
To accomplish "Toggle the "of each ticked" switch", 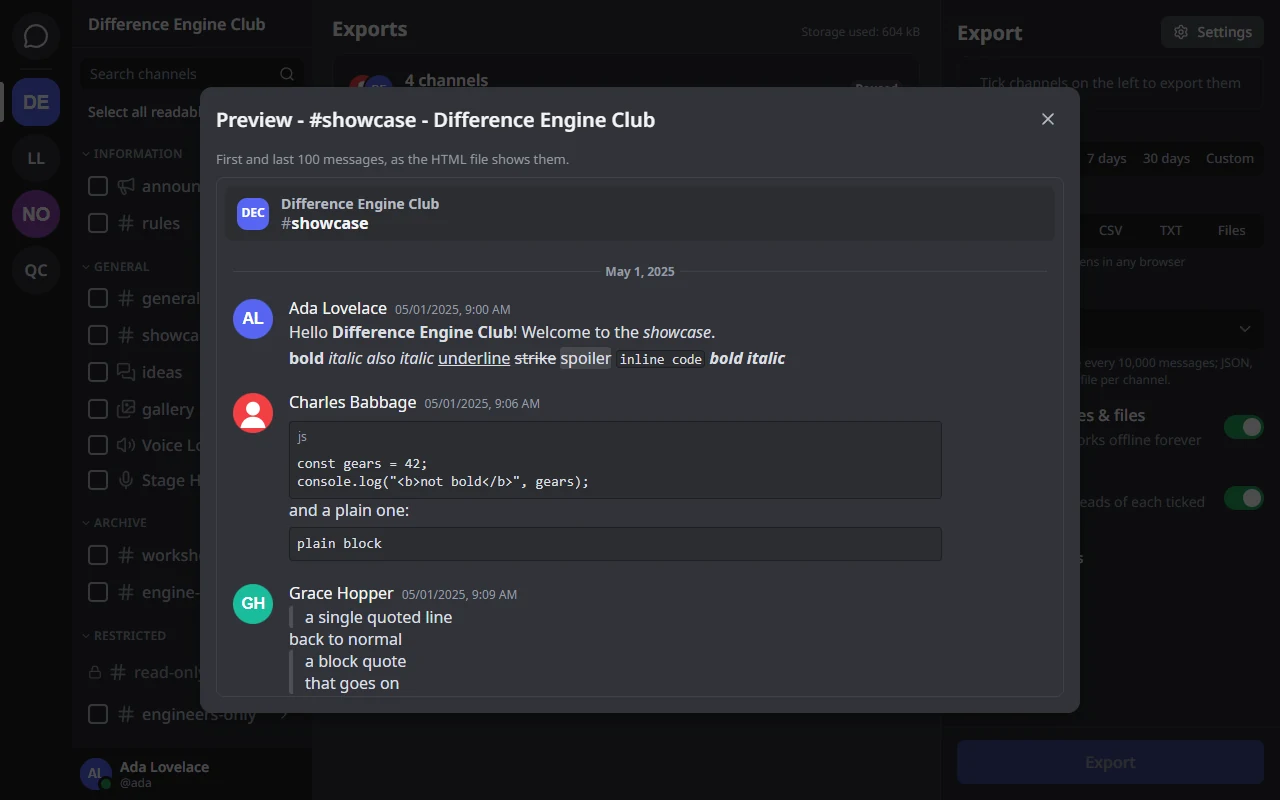I will click(x=1245, y=498).
